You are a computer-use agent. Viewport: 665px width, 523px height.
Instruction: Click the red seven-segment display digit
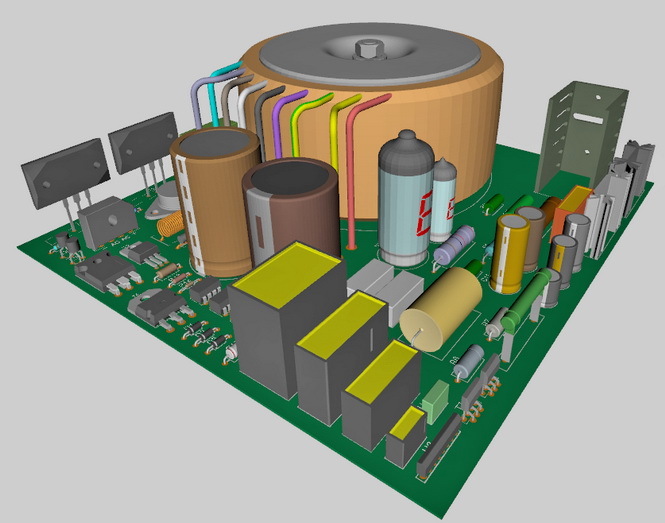[x=425, y=213]
